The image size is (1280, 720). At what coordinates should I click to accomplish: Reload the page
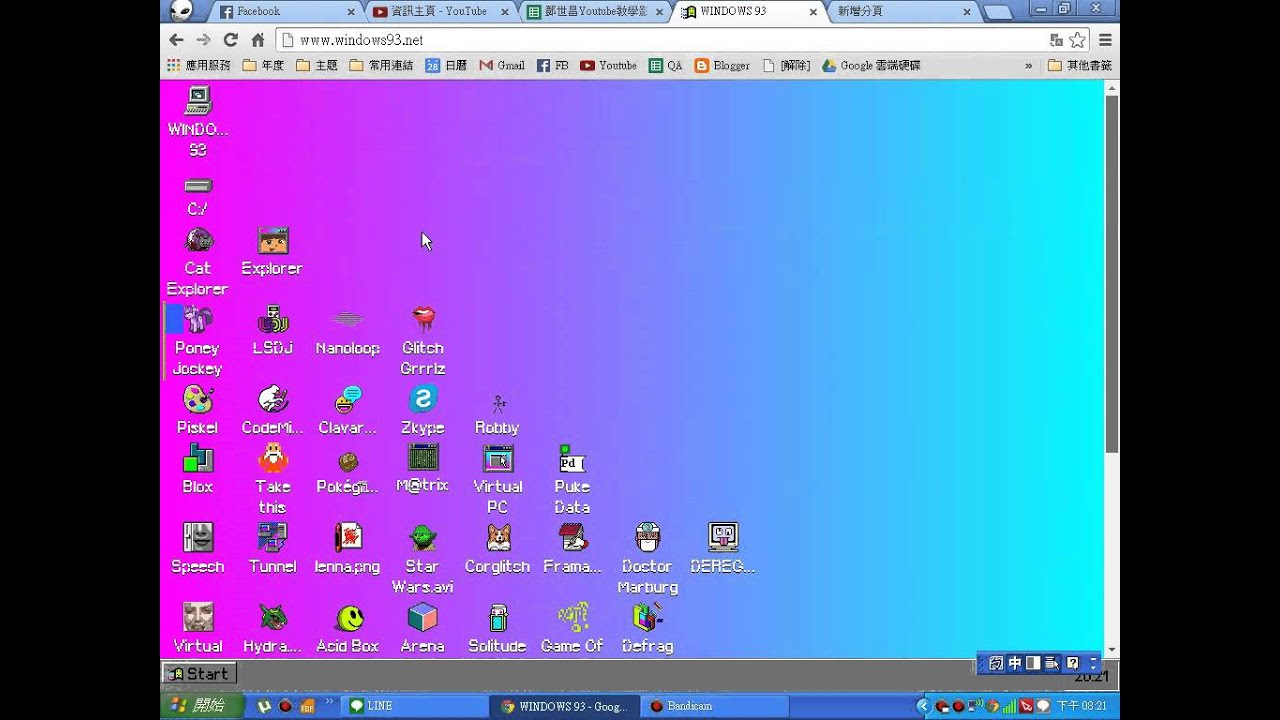230,40
